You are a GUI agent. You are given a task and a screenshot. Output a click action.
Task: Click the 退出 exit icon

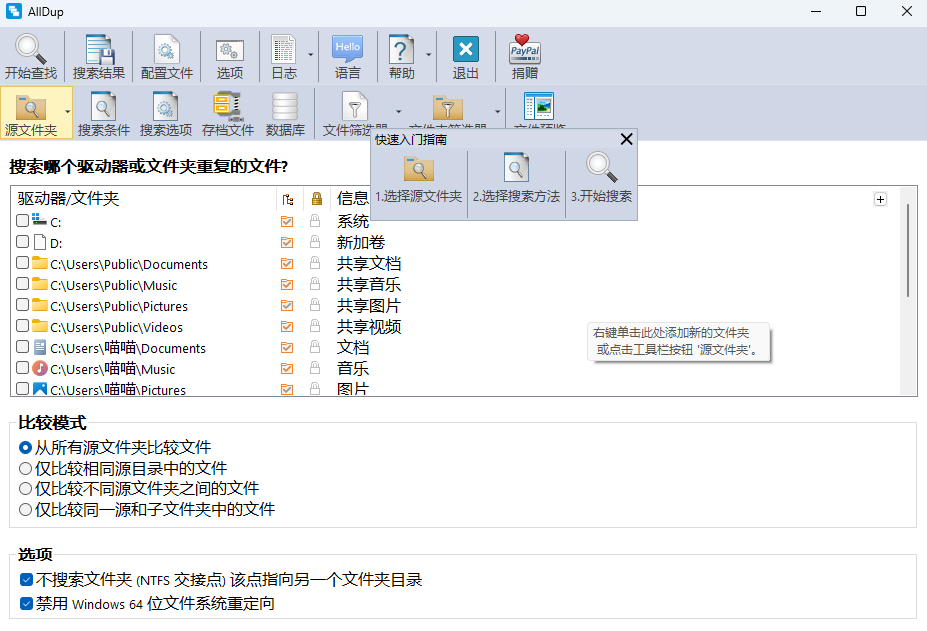point(465,50)
